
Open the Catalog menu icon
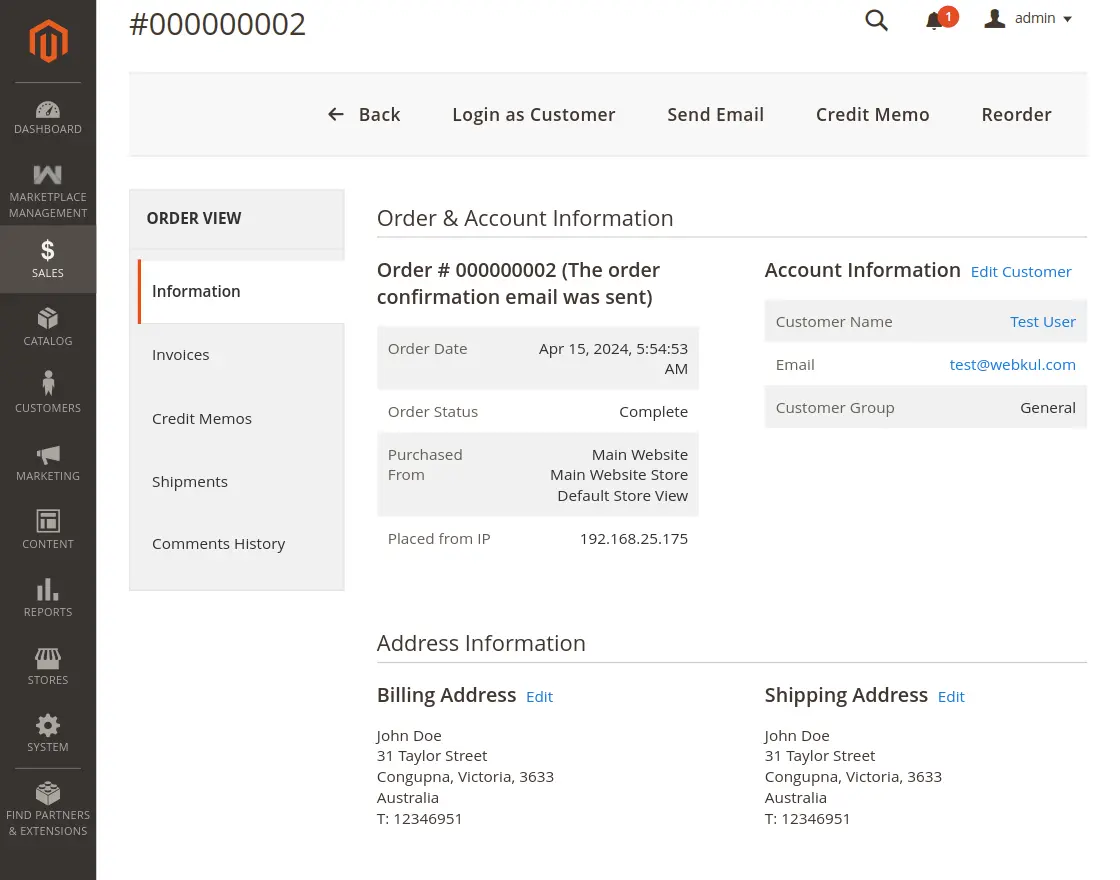pos(47,326)
